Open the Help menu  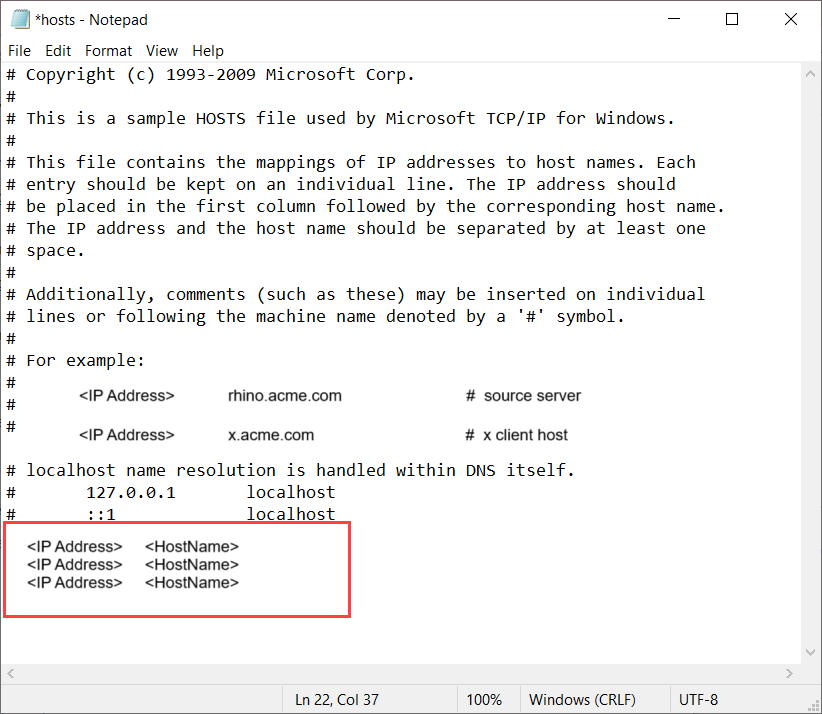click(208, 50)
